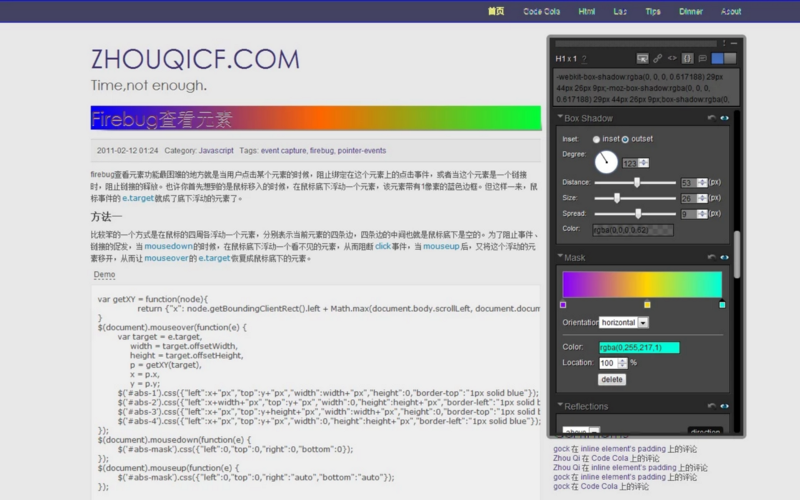This screenshot has width=800, height=500.
Task: Select the outset radio button
Action: point(625,139)
